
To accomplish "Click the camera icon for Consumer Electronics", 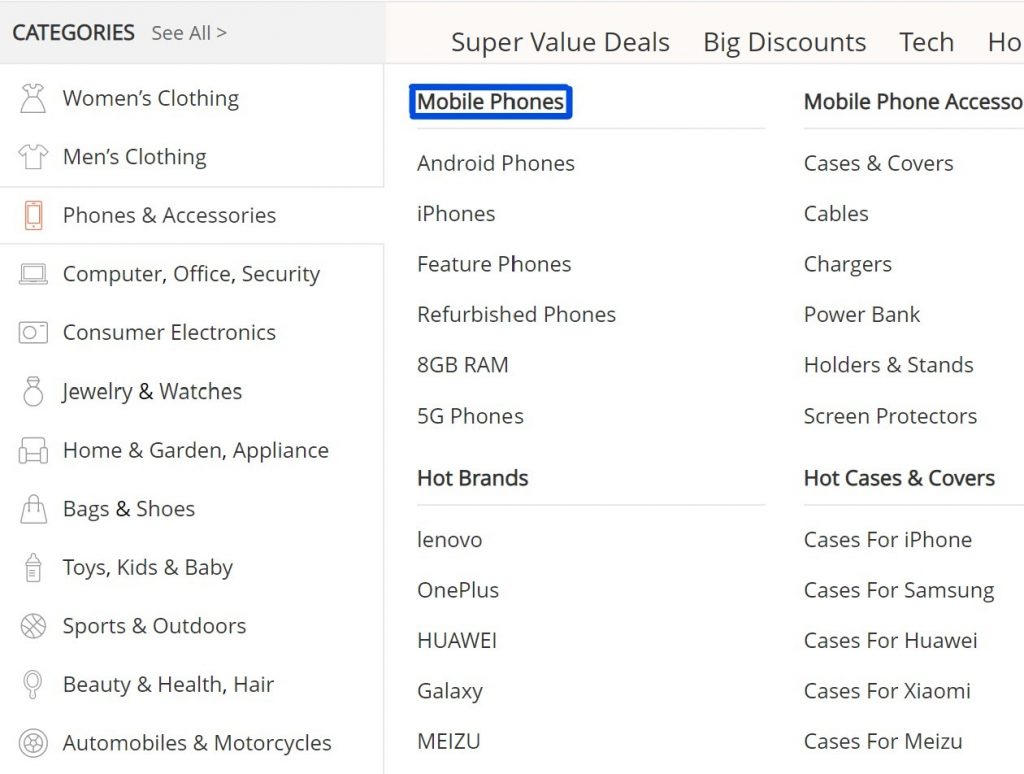I will 33,332.
